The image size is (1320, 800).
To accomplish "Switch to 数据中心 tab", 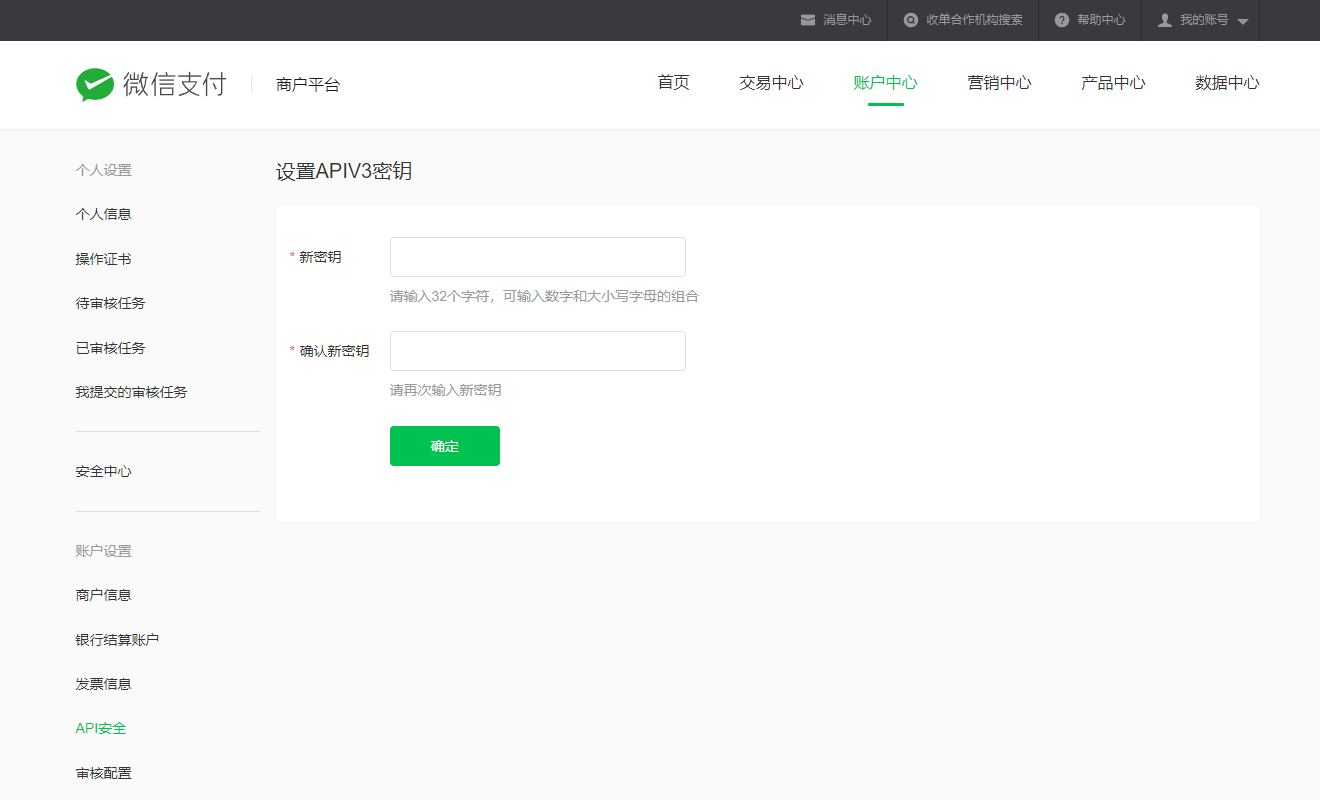I will pos(1227,83).
